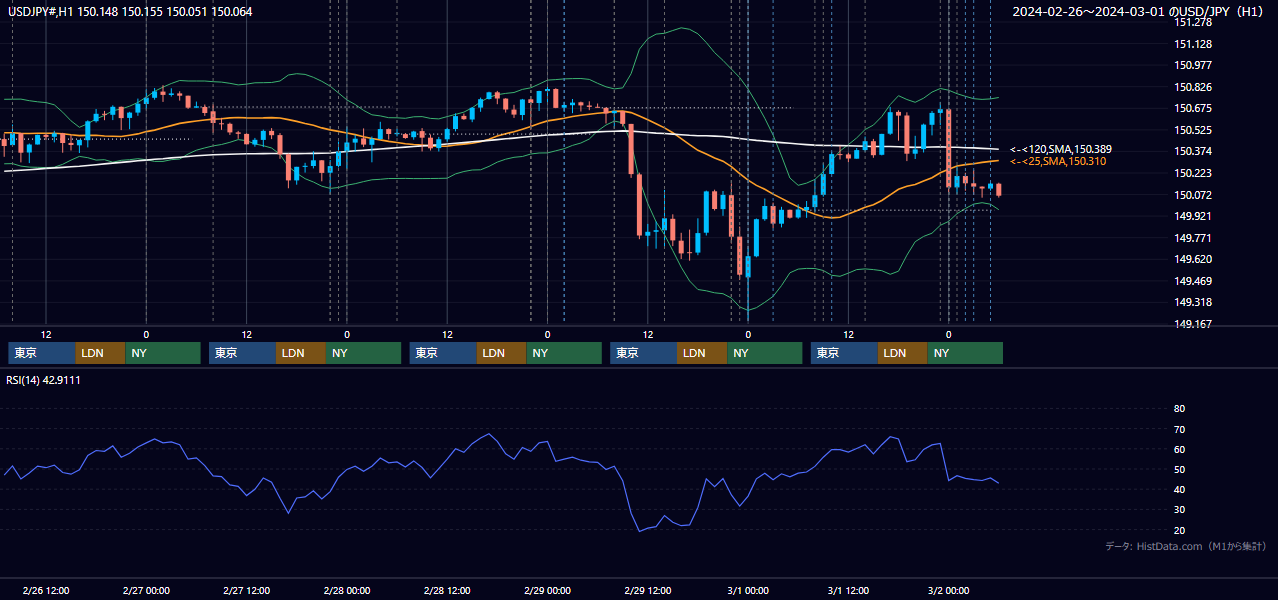Screen dimensions: 1278x600
Task: Click RSI scale value 30
Action: 1179,510
